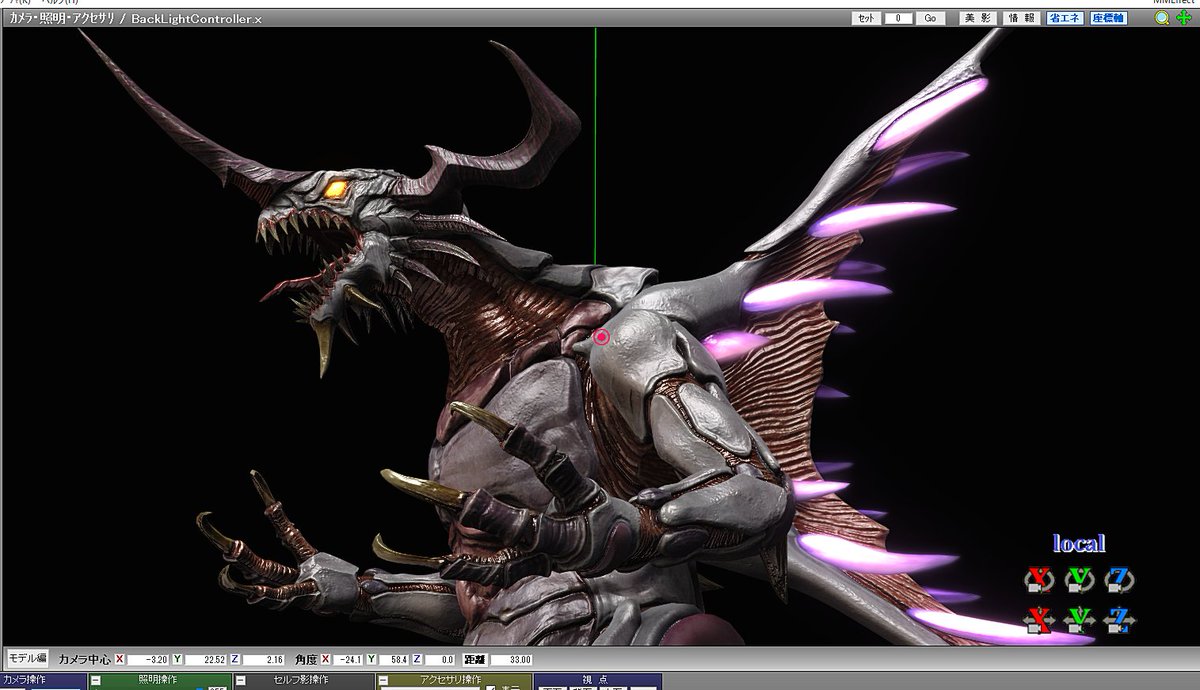The image size is (1200, 690).
Task: Click the green Y camera rotation icon
Action: coord(1079,579)
